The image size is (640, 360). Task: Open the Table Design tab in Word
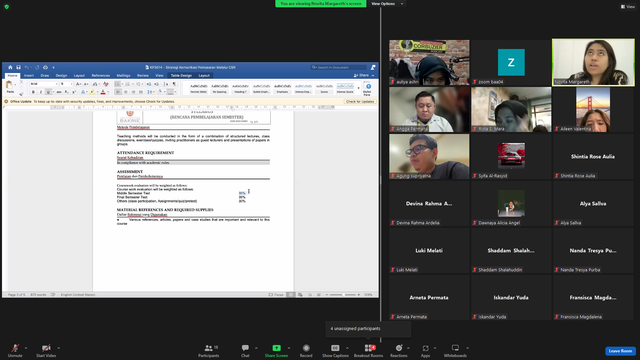click(181, 76)
